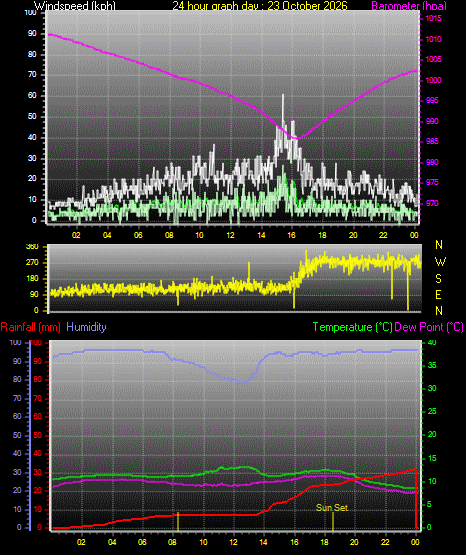
Task: Click the barometer axis value 980
Action: 432,162
